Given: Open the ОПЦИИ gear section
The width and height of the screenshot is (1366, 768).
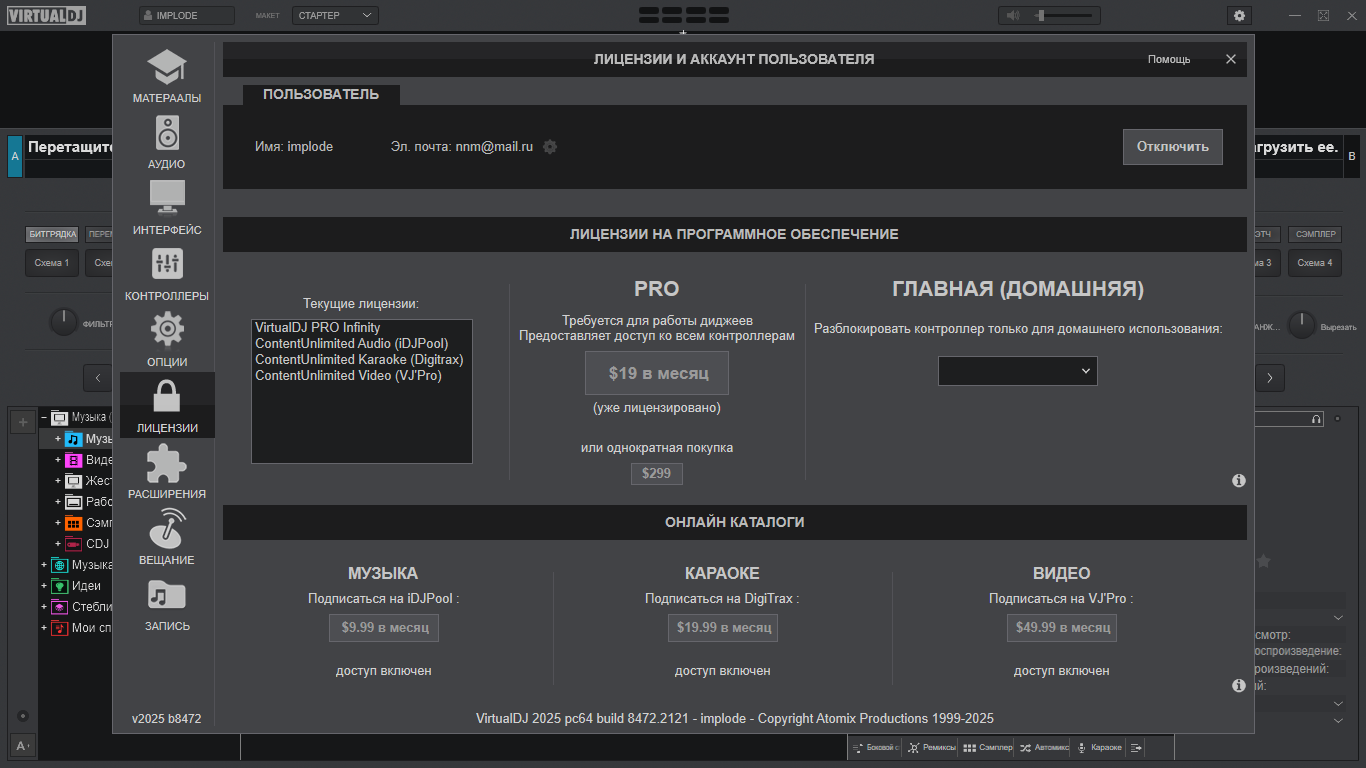Looking at the screenshot, I should click(167, 340).
